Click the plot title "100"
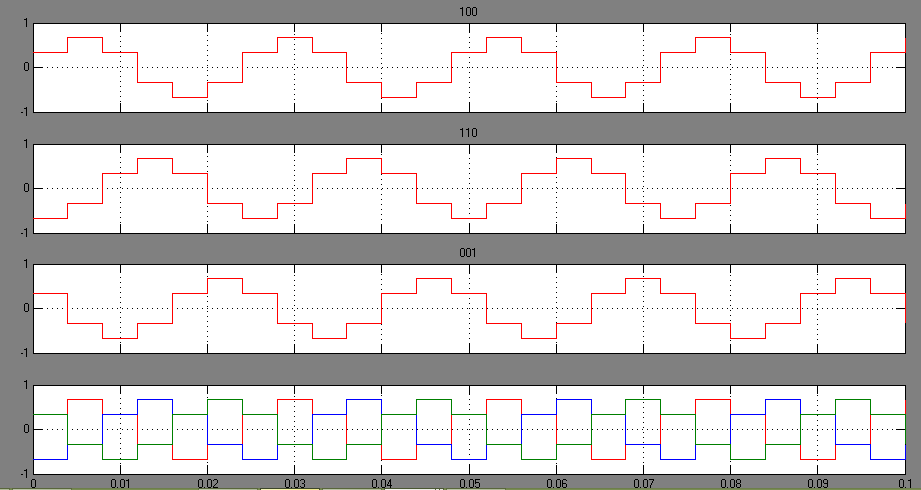 pos(468,12)
